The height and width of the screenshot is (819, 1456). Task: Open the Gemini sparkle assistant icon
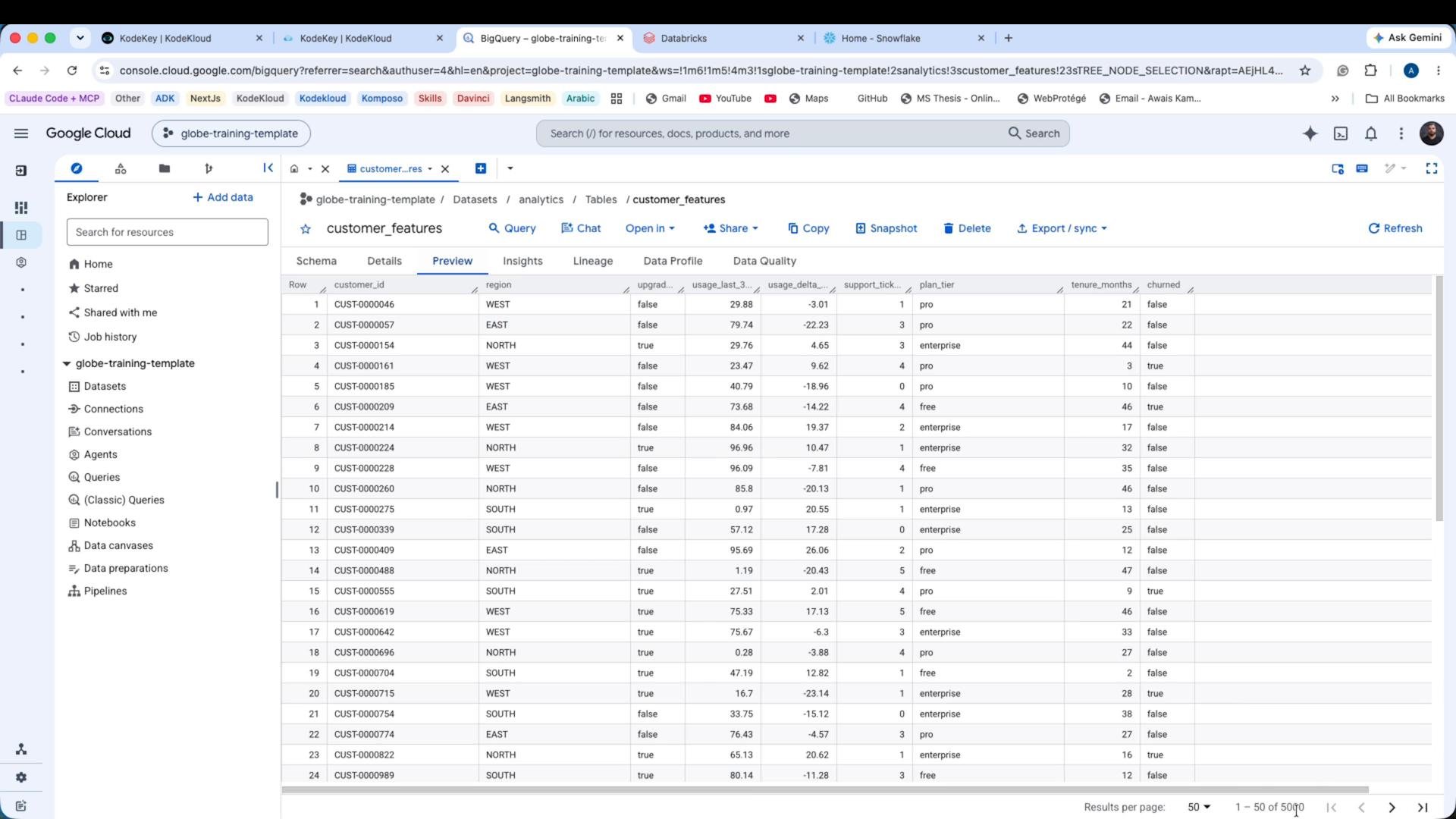[1310, 133]
